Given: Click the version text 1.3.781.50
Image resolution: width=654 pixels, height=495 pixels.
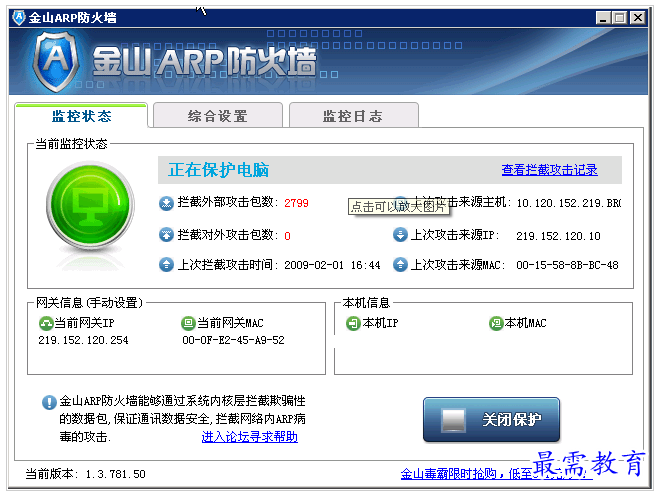Looking at the screenshot, I should click(x=116, y=474).
